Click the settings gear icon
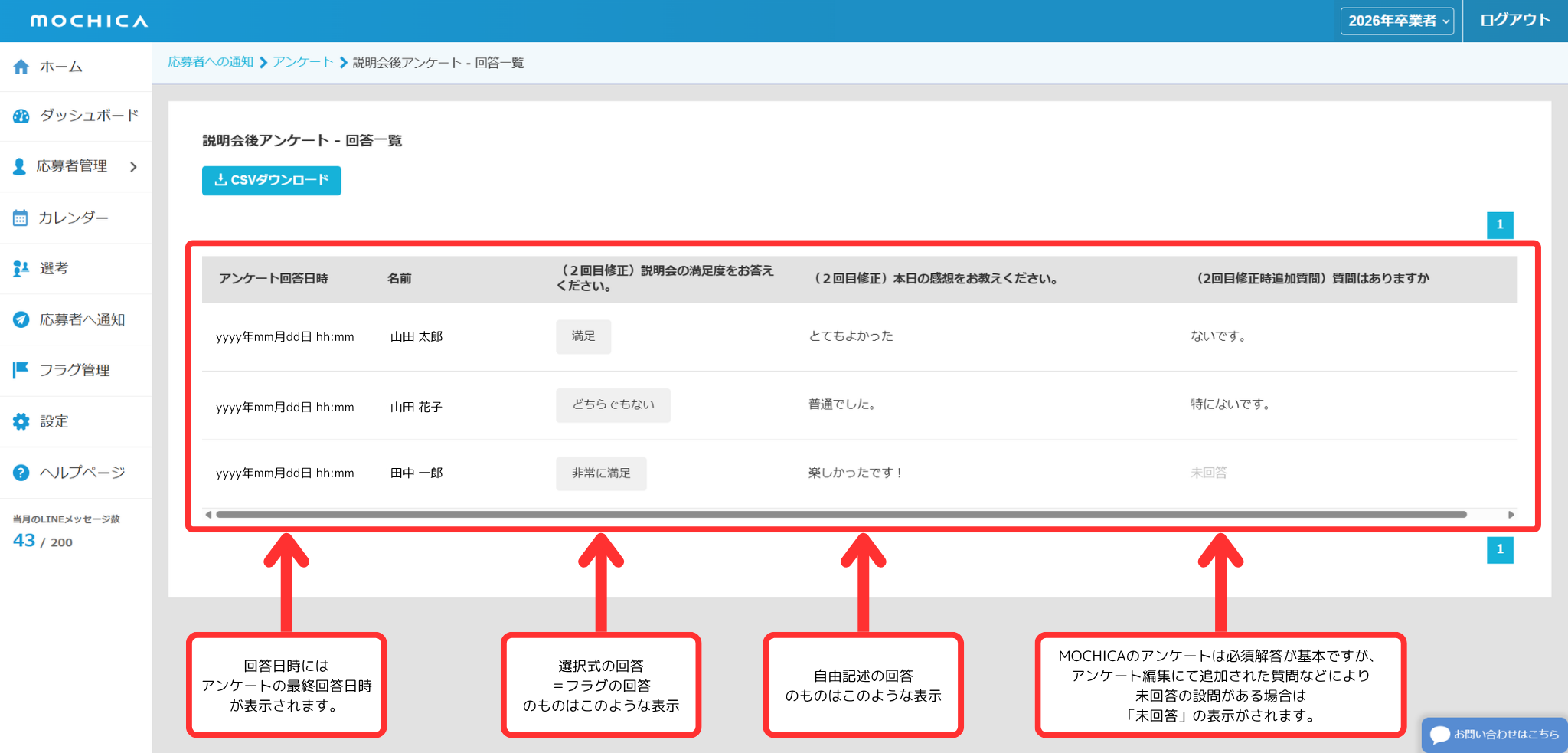 coord(21,421)
